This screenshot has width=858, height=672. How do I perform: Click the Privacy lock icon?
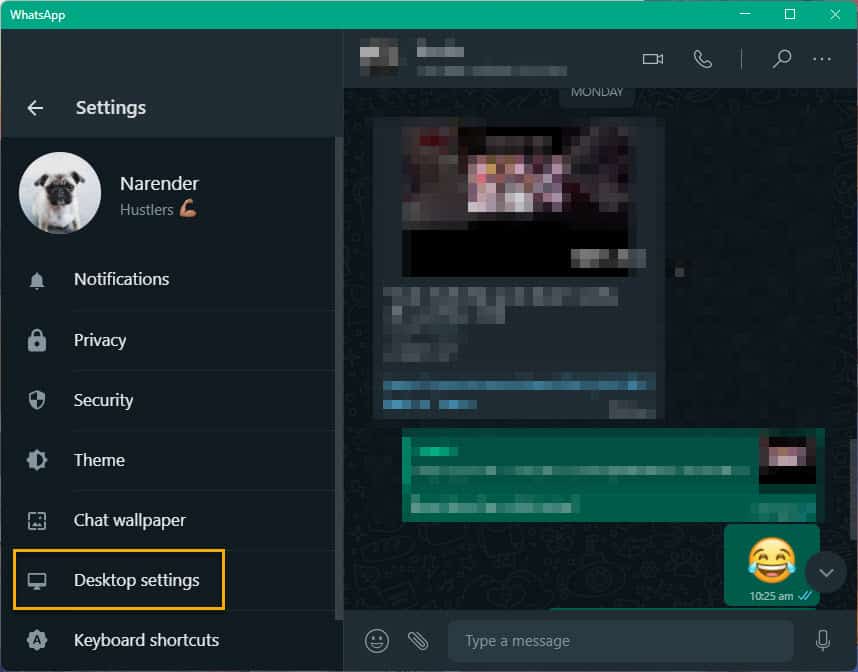(37, 340)
